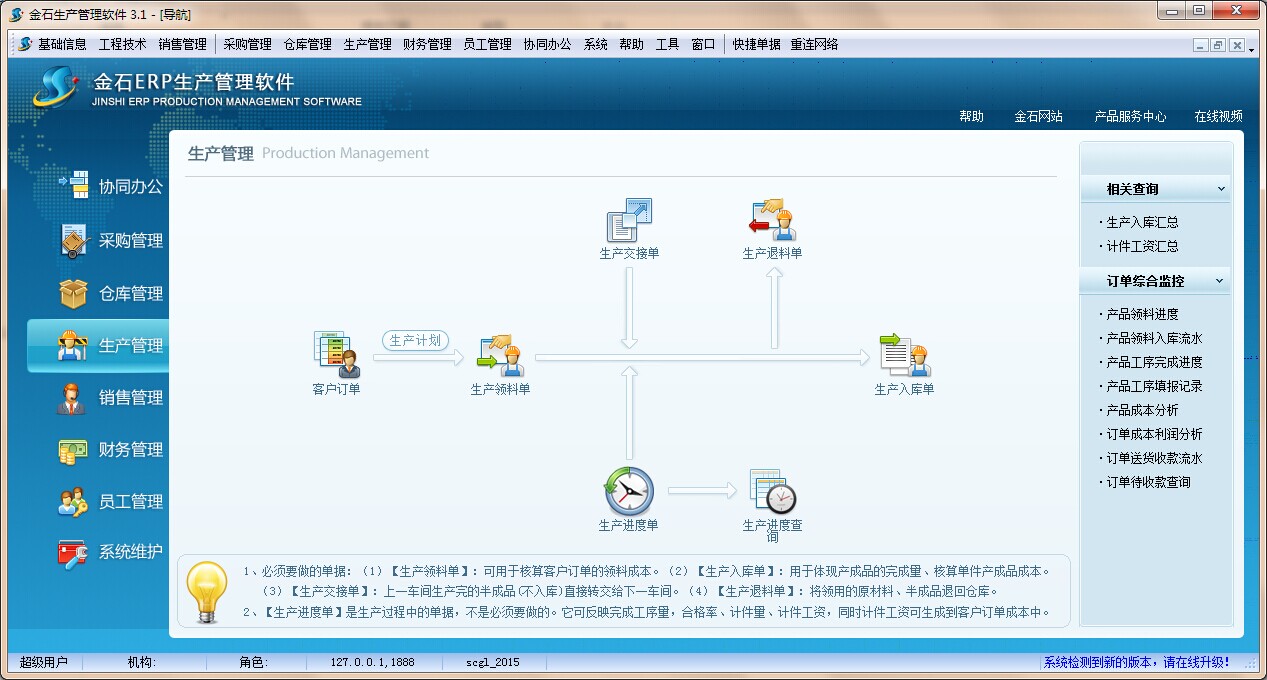Open the 产品工序完成进度 link

[1154, 362]
